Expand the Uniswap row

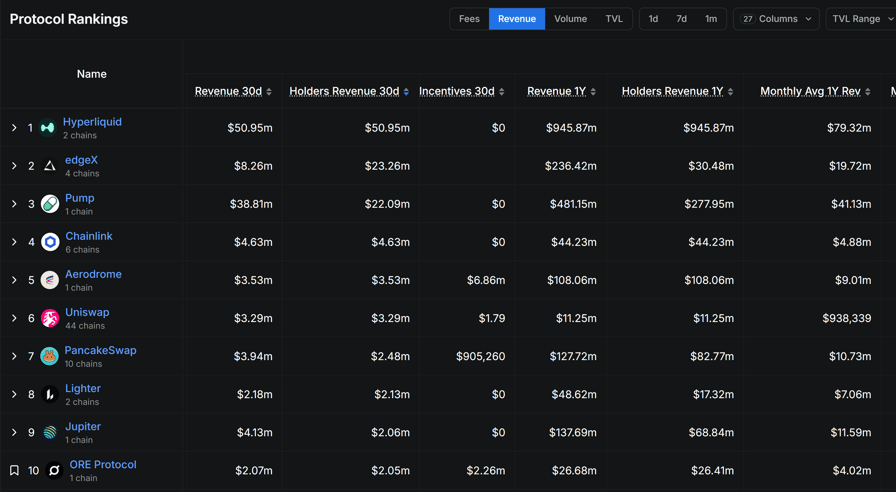tap(14, 318)
